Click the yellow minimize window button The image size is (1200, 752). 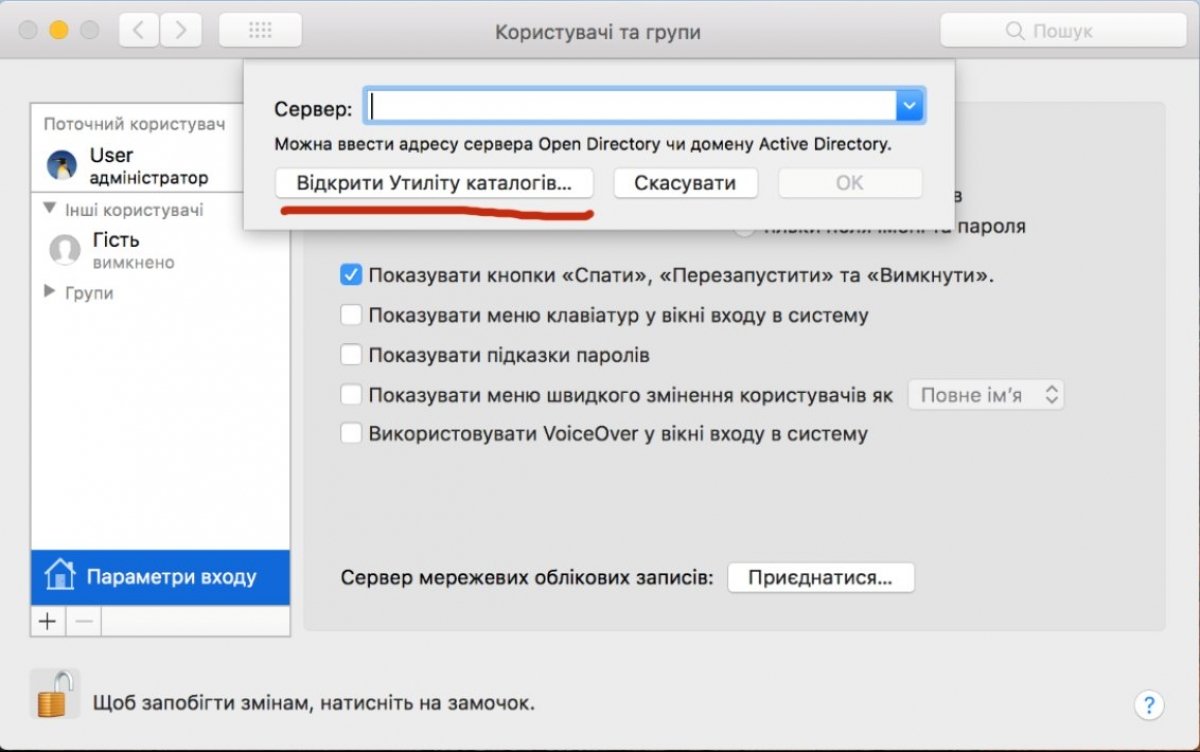[x=58, y=31]
